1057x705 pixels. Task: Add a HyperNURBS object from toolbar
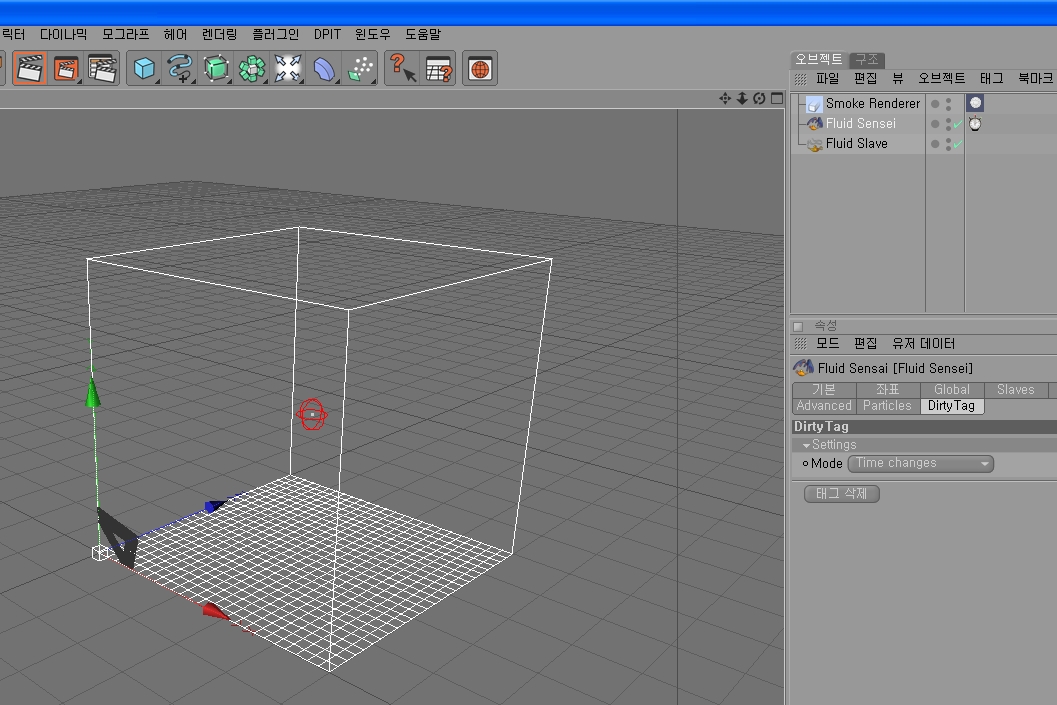click(216, 68)
